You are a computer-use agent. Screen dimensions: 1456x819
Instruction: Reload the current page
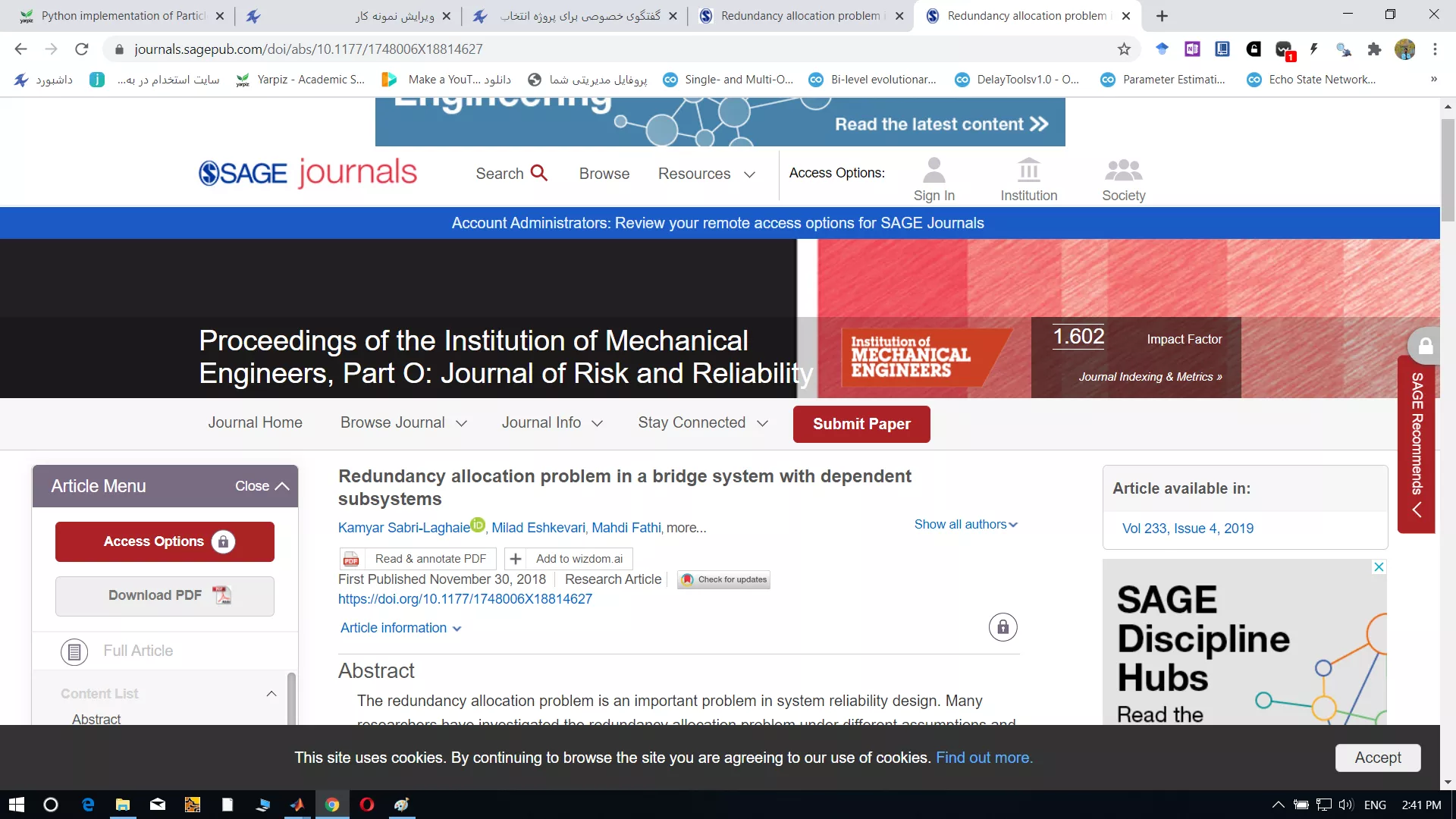coord(82,49)
